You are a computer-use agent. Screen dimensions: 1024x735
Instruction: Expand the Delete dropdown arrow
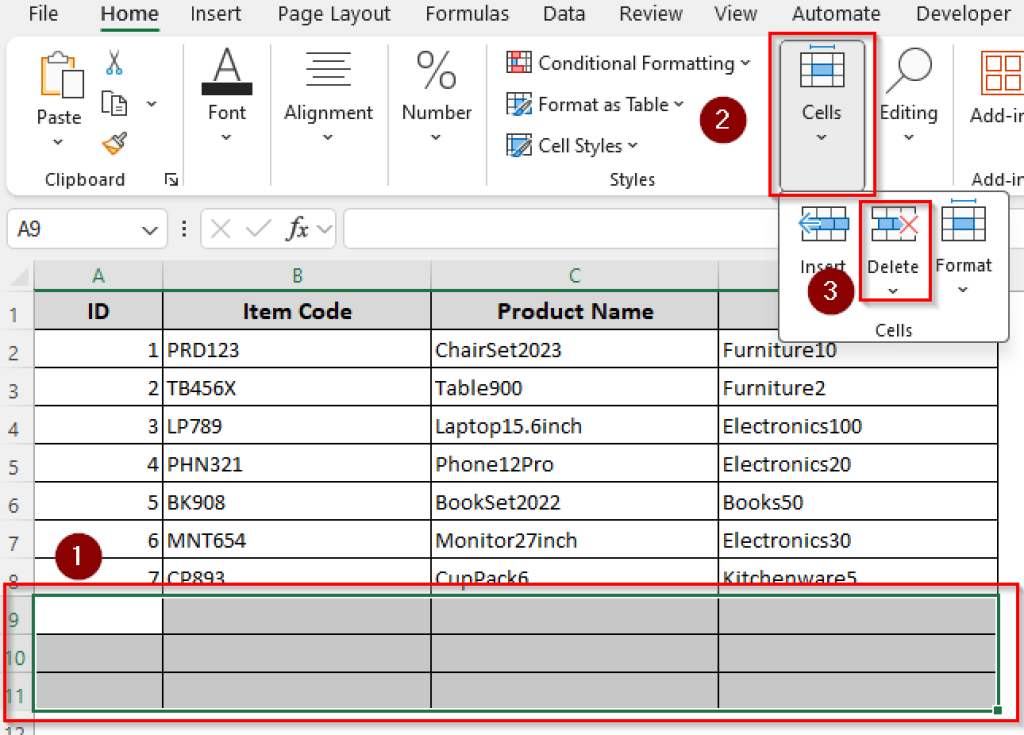[893, 291]
